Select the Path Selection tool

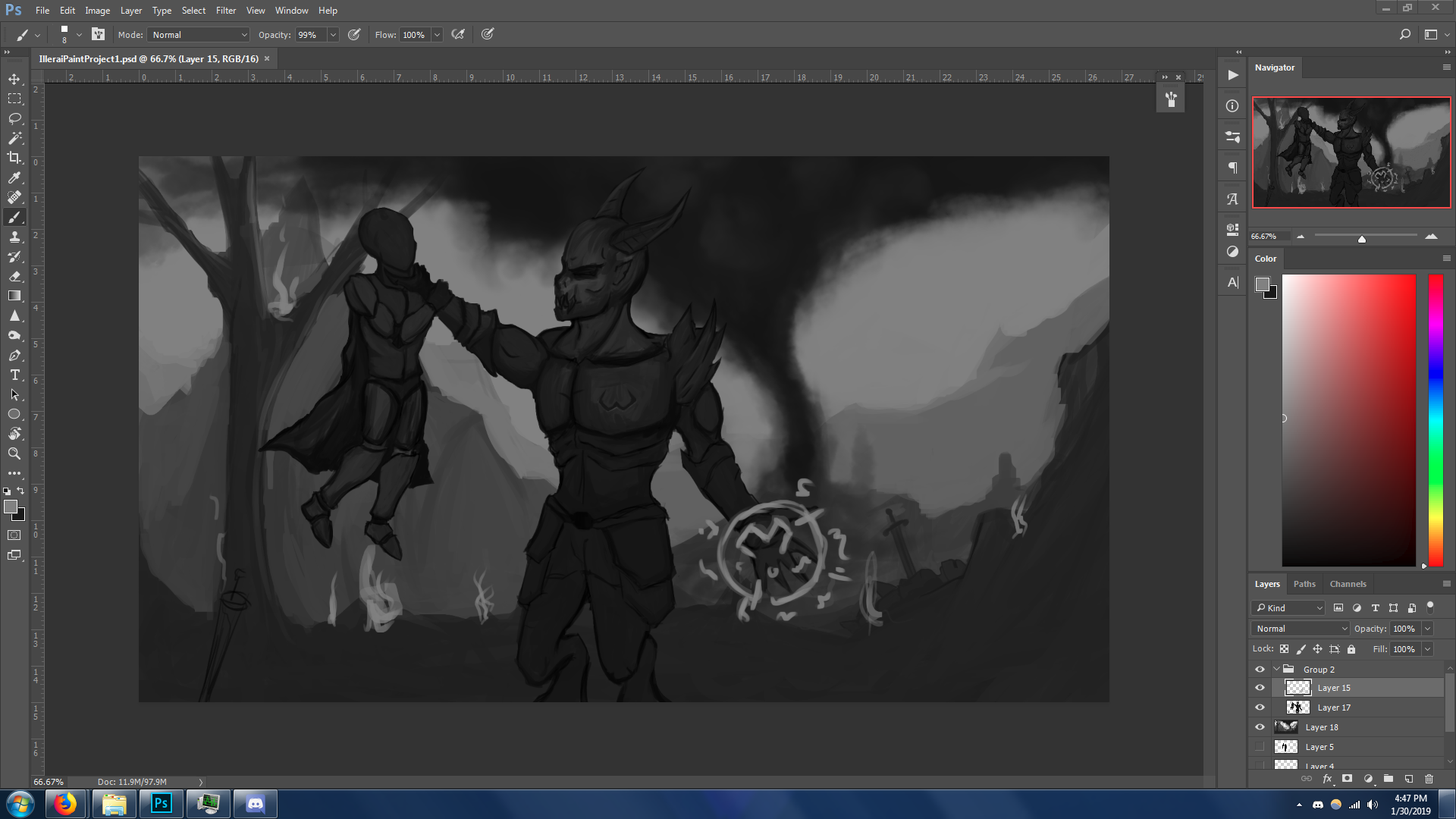tap(14, 394)
